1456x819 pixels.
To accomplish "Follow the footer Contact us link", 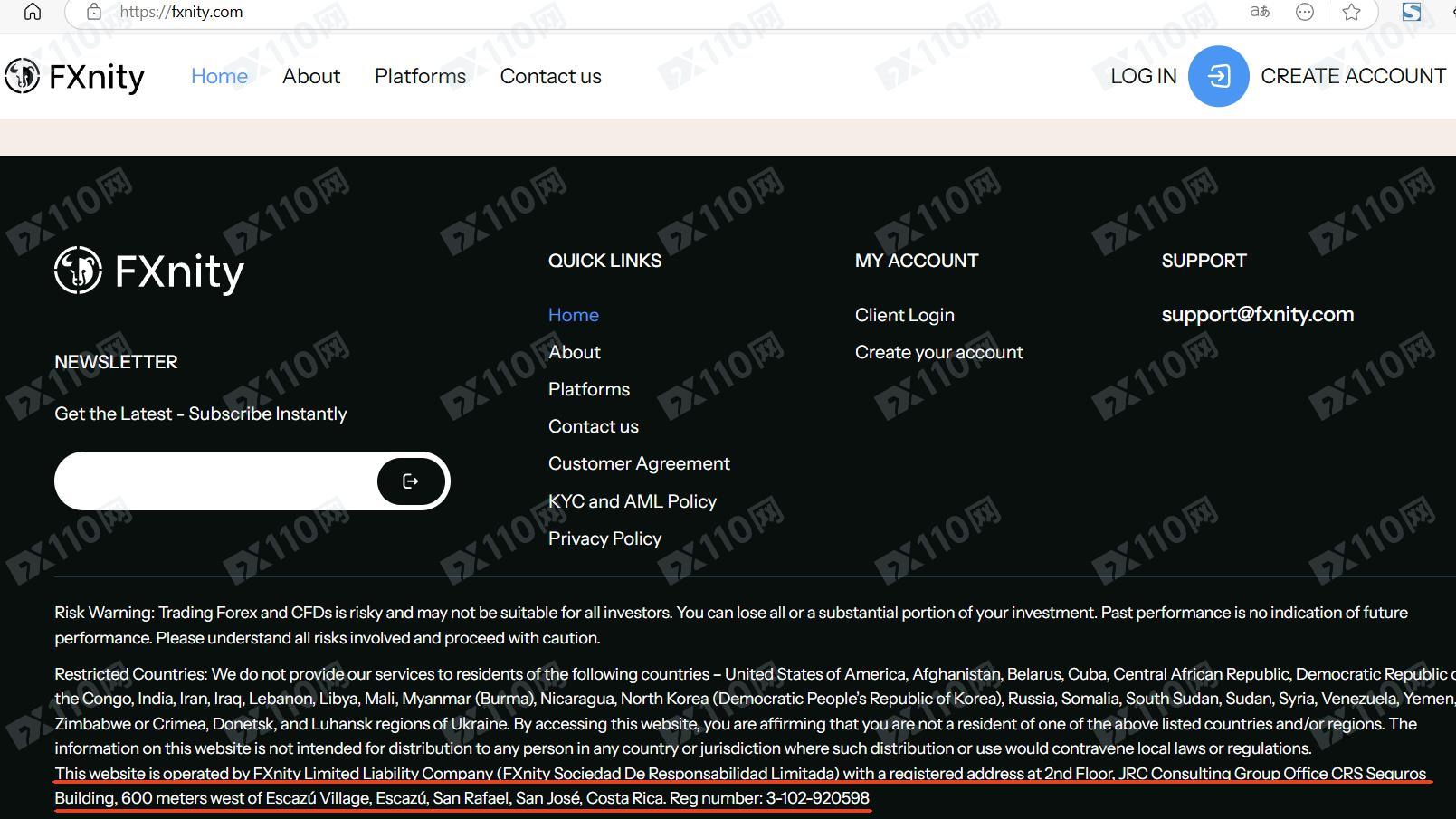I will pyautogui.click(x=594, y=426).
